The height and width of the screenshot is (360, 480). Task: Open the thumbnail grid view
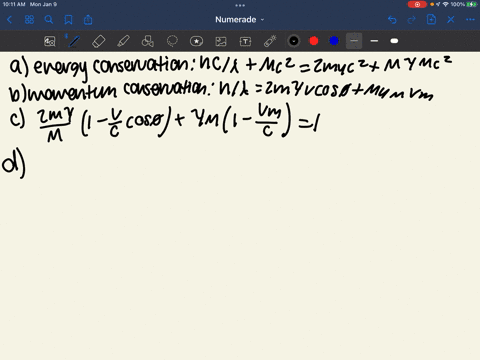[x=29, y=20]
